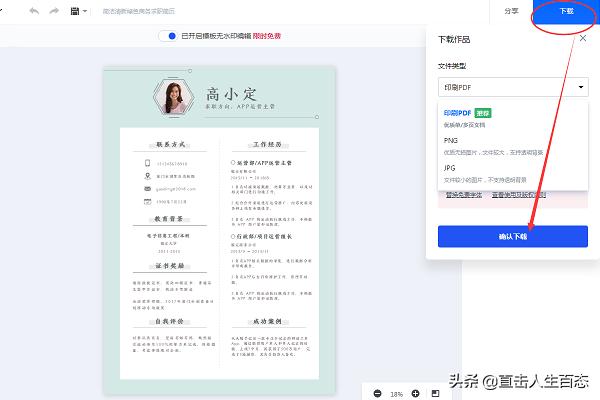Choose 印刷PDF recommended option in list

point(513,118)
